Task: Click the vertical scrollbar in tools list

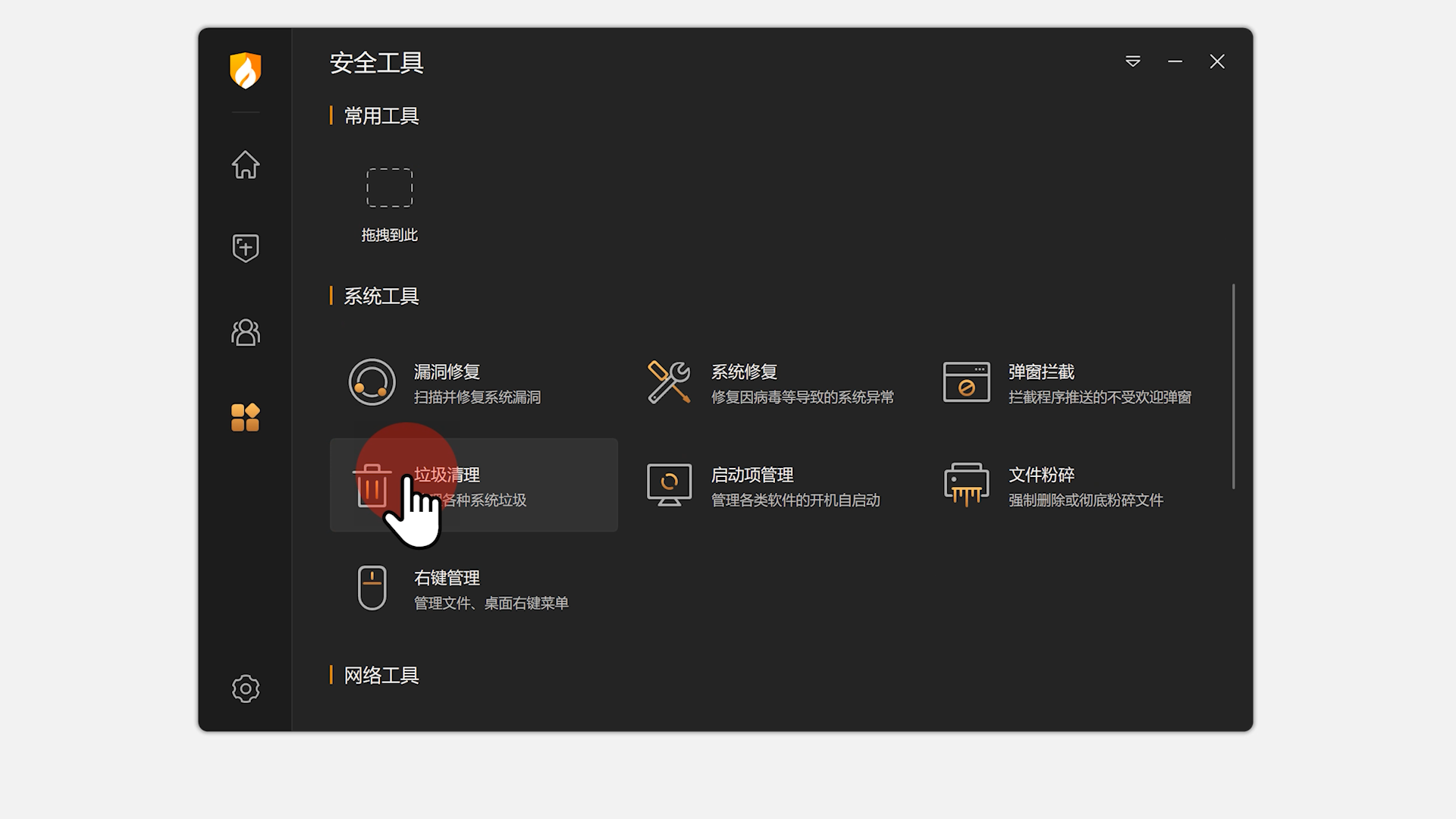Action: click(1233, 387)
